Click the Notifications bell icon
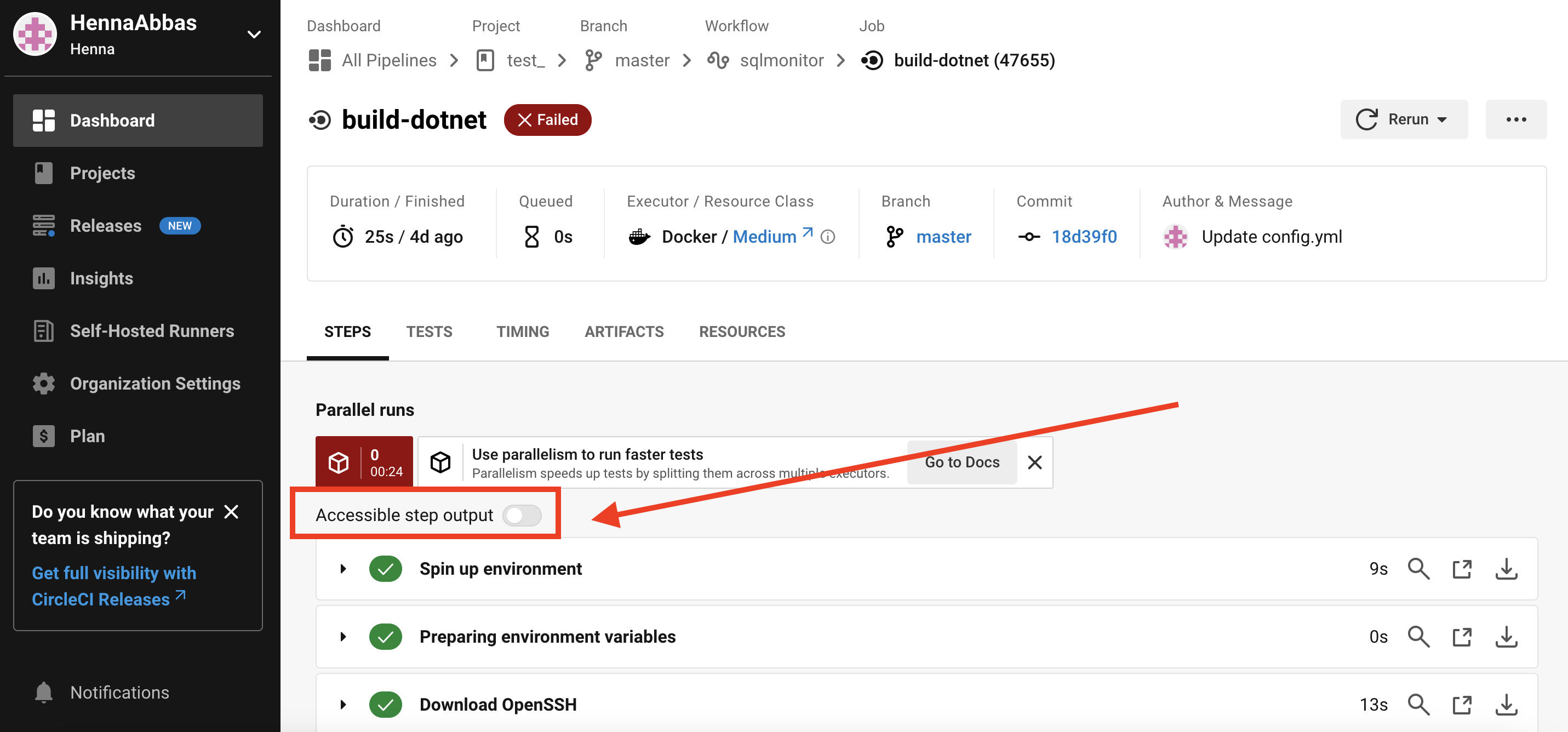Image resolution: width=1568 pixels, height=732 pixels. tap(43, 692)
